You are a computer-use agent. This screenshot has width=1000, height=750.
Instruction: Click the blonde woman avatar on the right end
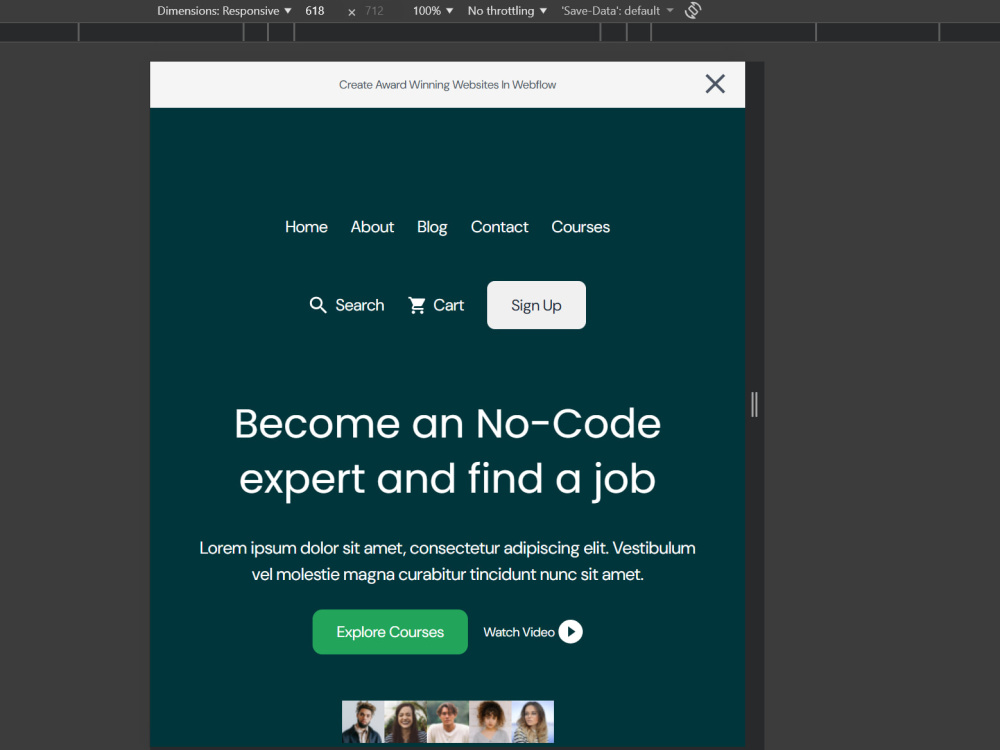coord(533,722)
